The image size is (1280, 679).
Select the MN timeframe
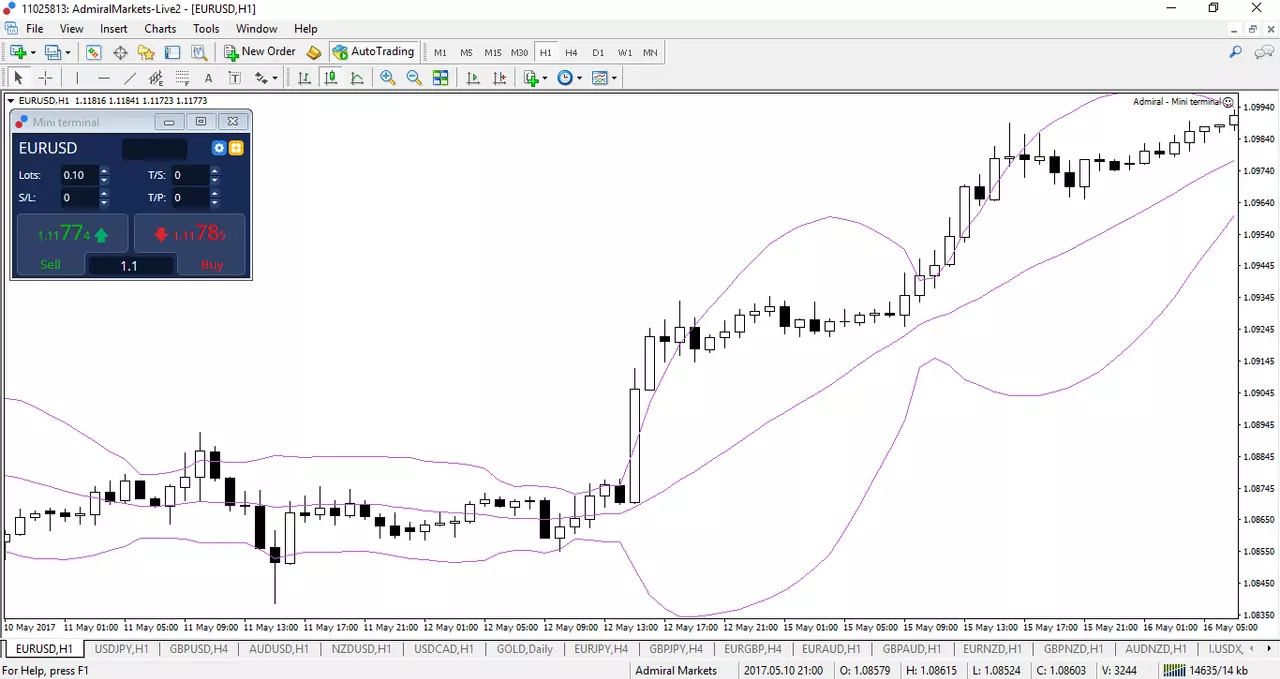tap(650, 52)
